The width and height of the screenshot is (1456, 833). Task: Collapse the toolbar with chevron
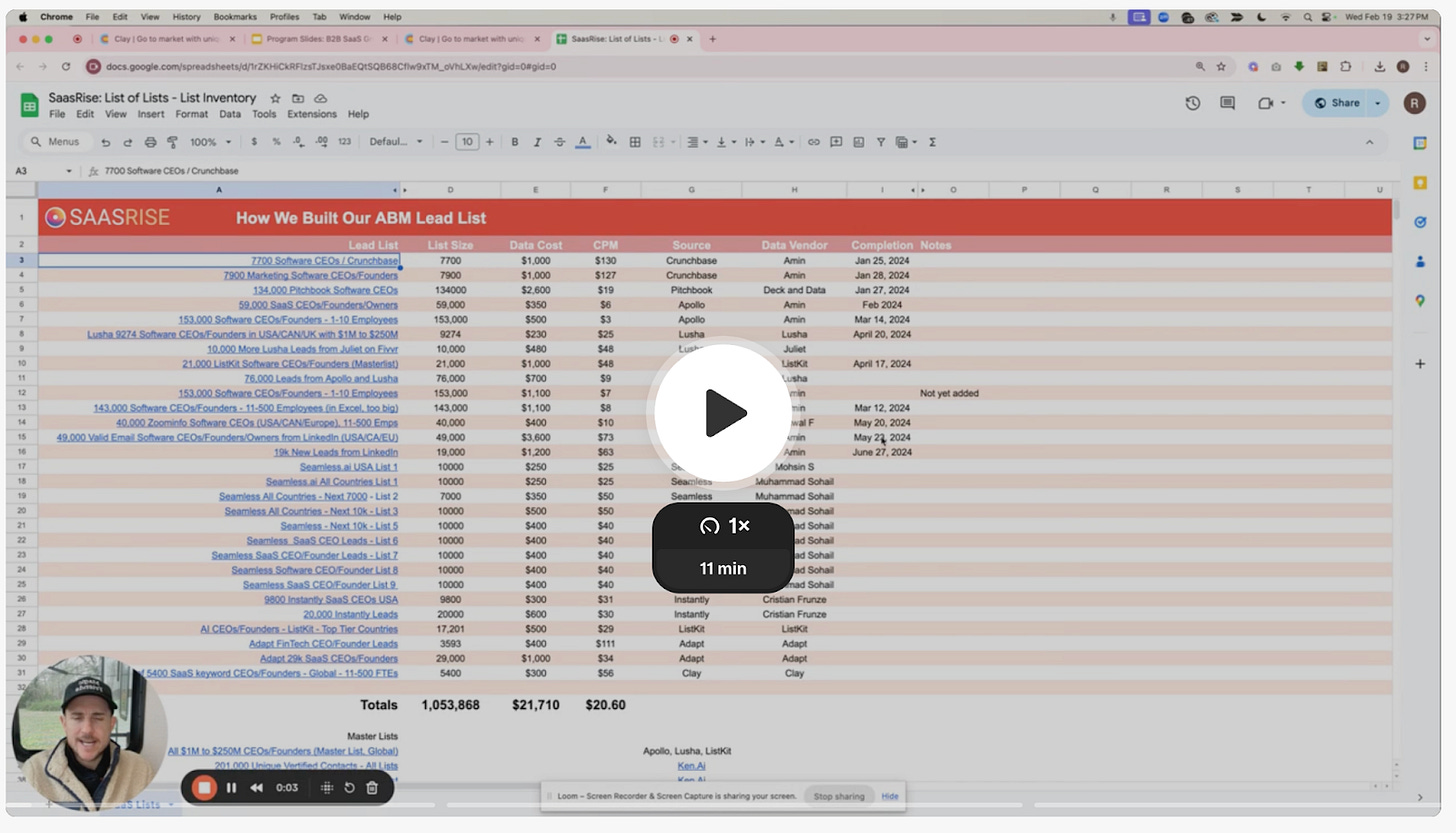coord(1369,142)
